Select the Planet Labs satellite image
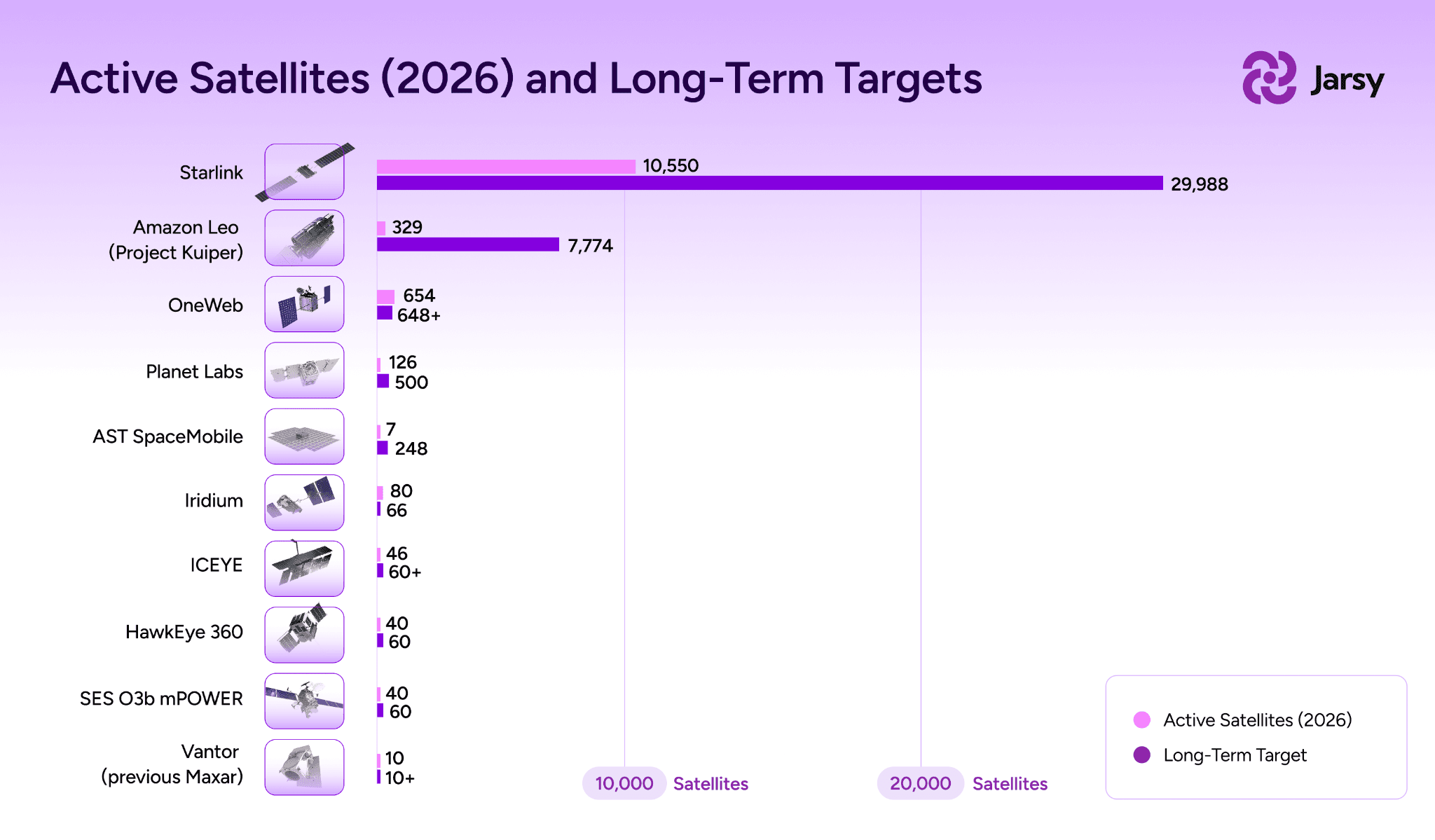1435x840 pixels. [x=304, y=370]
